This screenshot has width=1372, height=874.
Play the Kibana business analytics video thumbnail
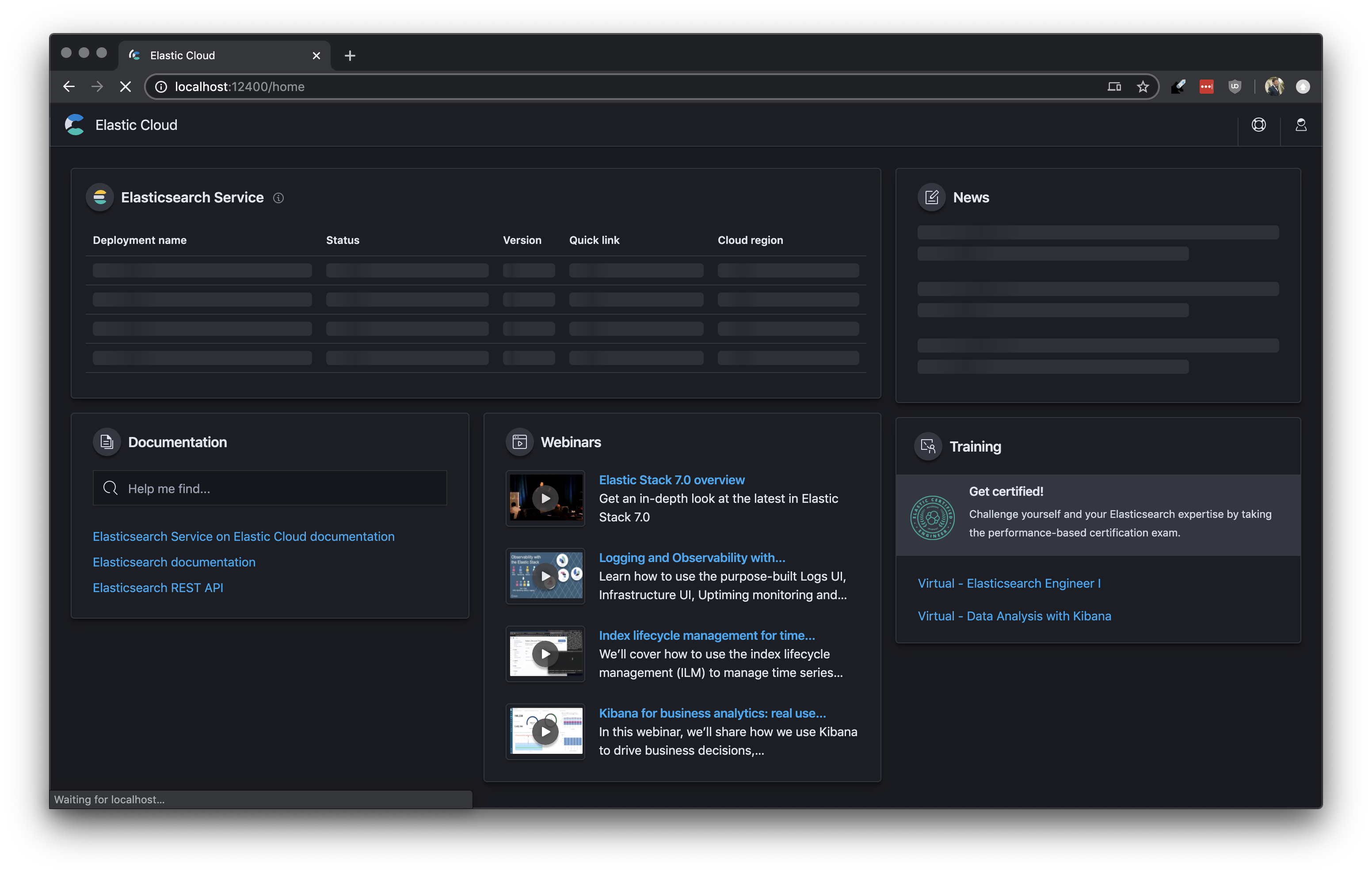coord(545,731)
